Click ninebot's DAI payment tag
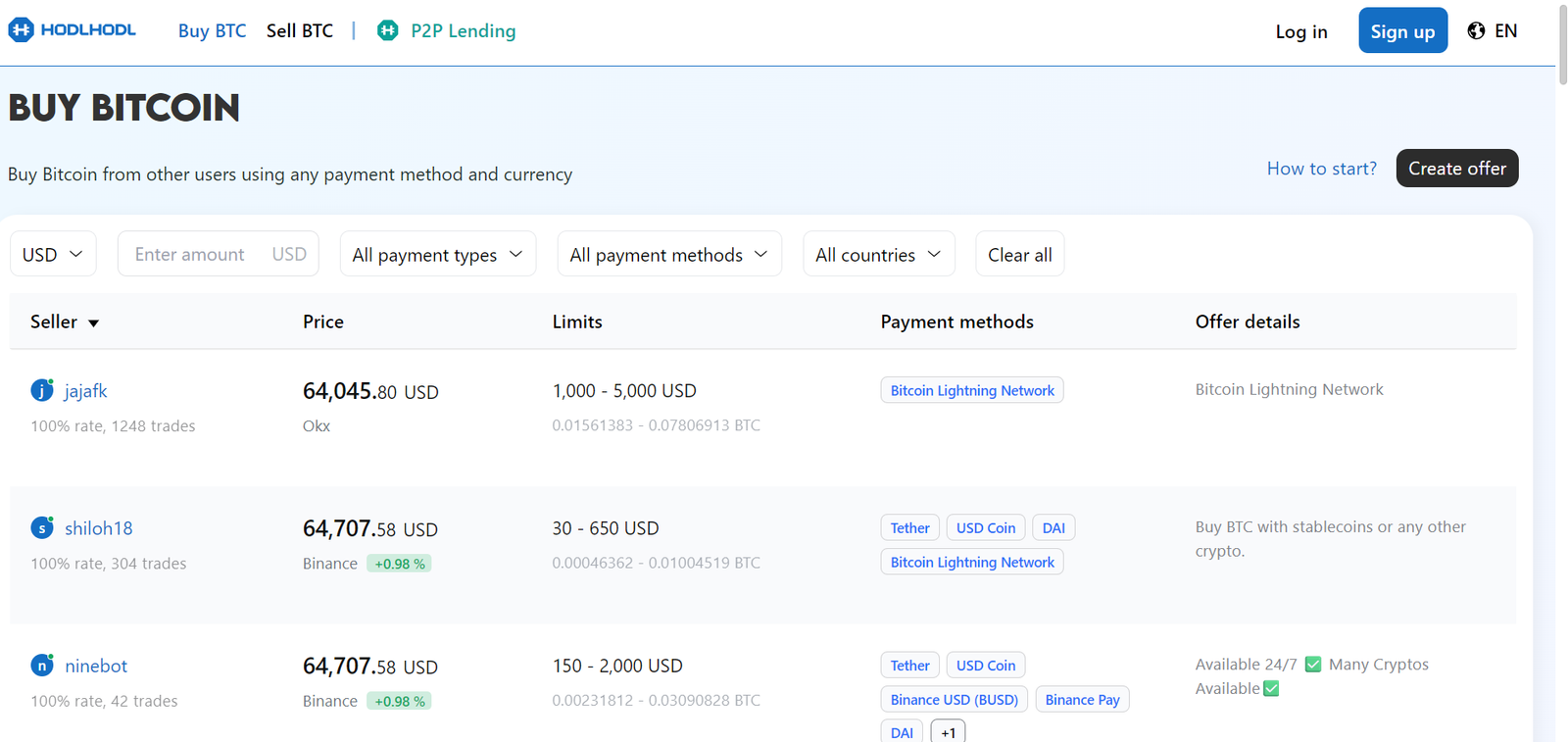Image resolution: width=1568 pixels, height=742 pixels. tap(902, 731)
